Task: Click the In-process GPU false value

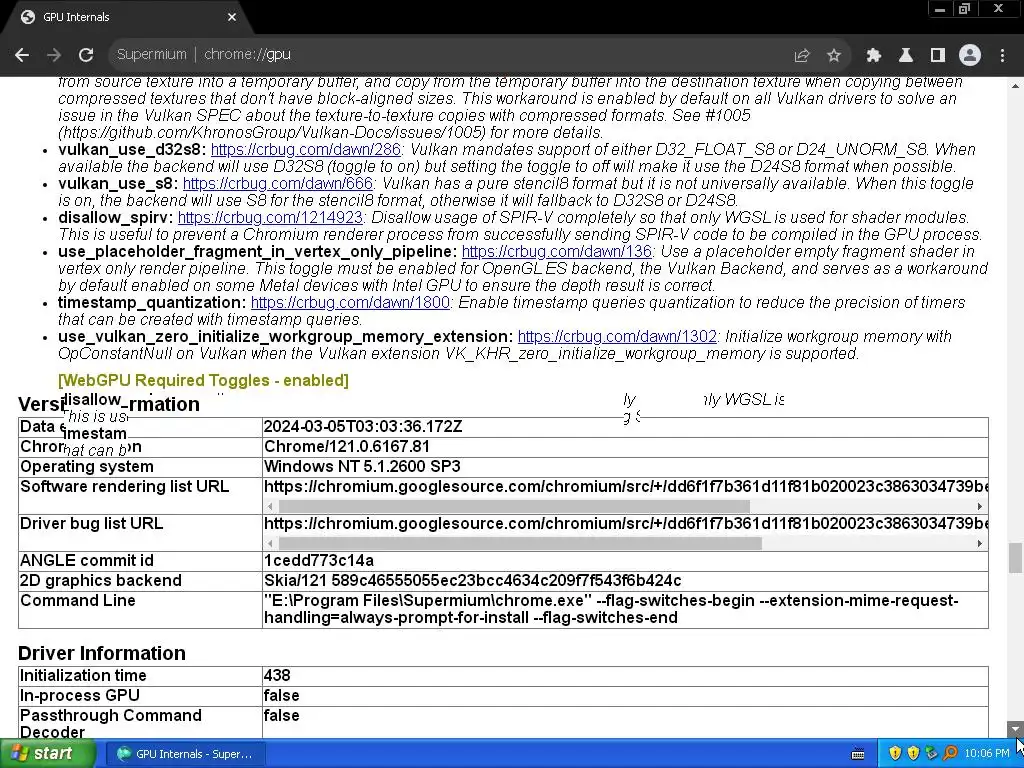Action: pyautogui.click(x=281, y=696)
